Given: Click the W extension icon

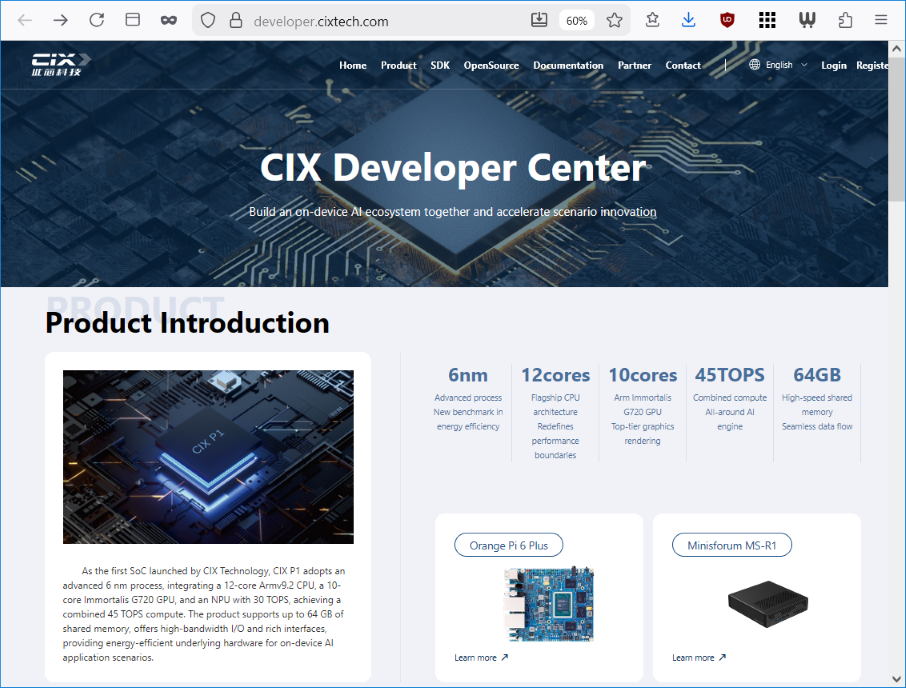Looking at the screenshot, I should pyautogui.click(x=806, y=20).
